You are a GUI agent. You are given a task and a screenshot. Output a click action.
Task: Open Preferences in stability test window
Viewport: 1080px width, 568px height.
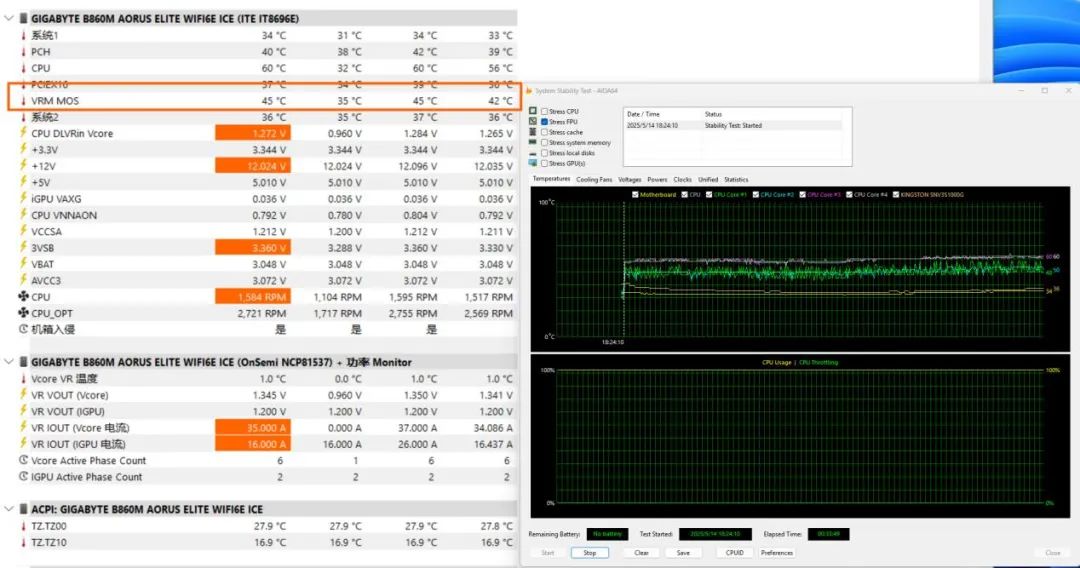pyautogui.click(x=777, y=553)
